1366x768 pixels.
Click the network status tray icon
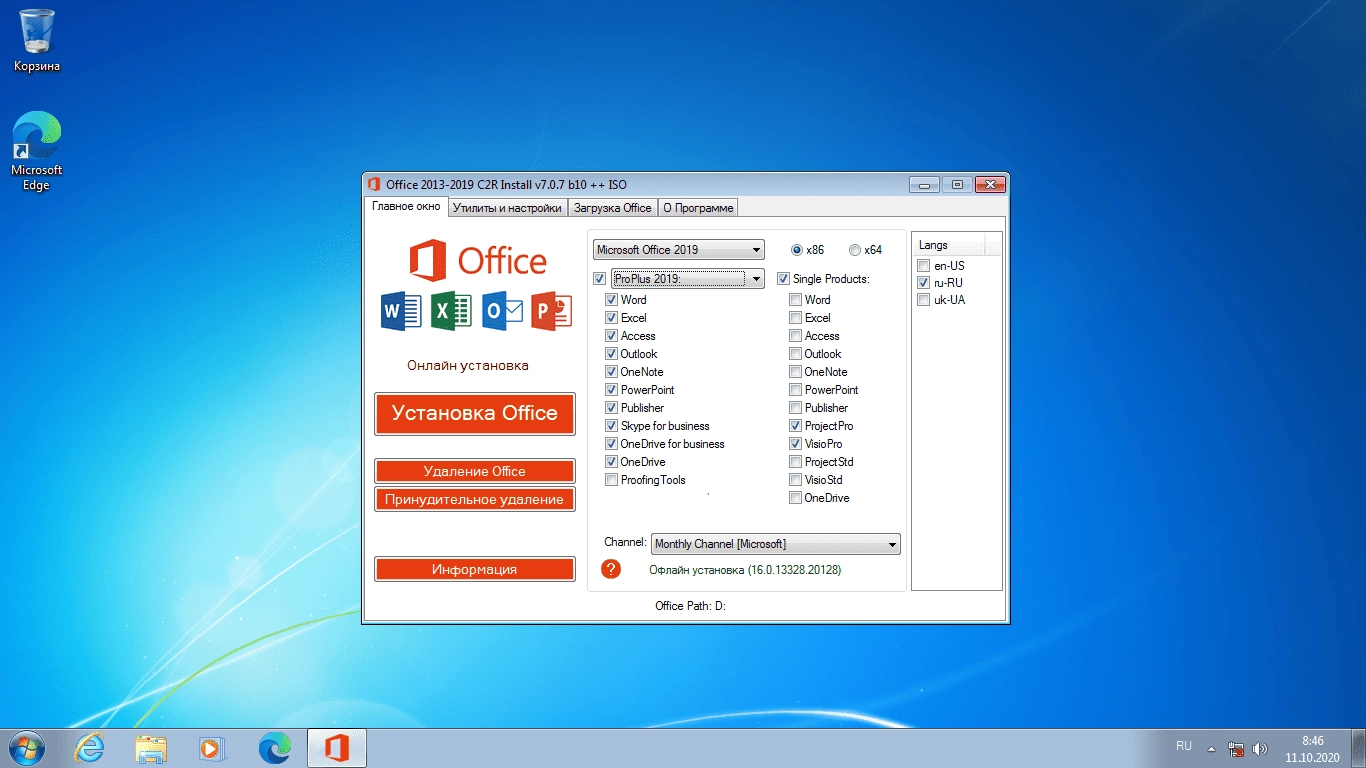pyautogui.click(x=1237, y=749)
